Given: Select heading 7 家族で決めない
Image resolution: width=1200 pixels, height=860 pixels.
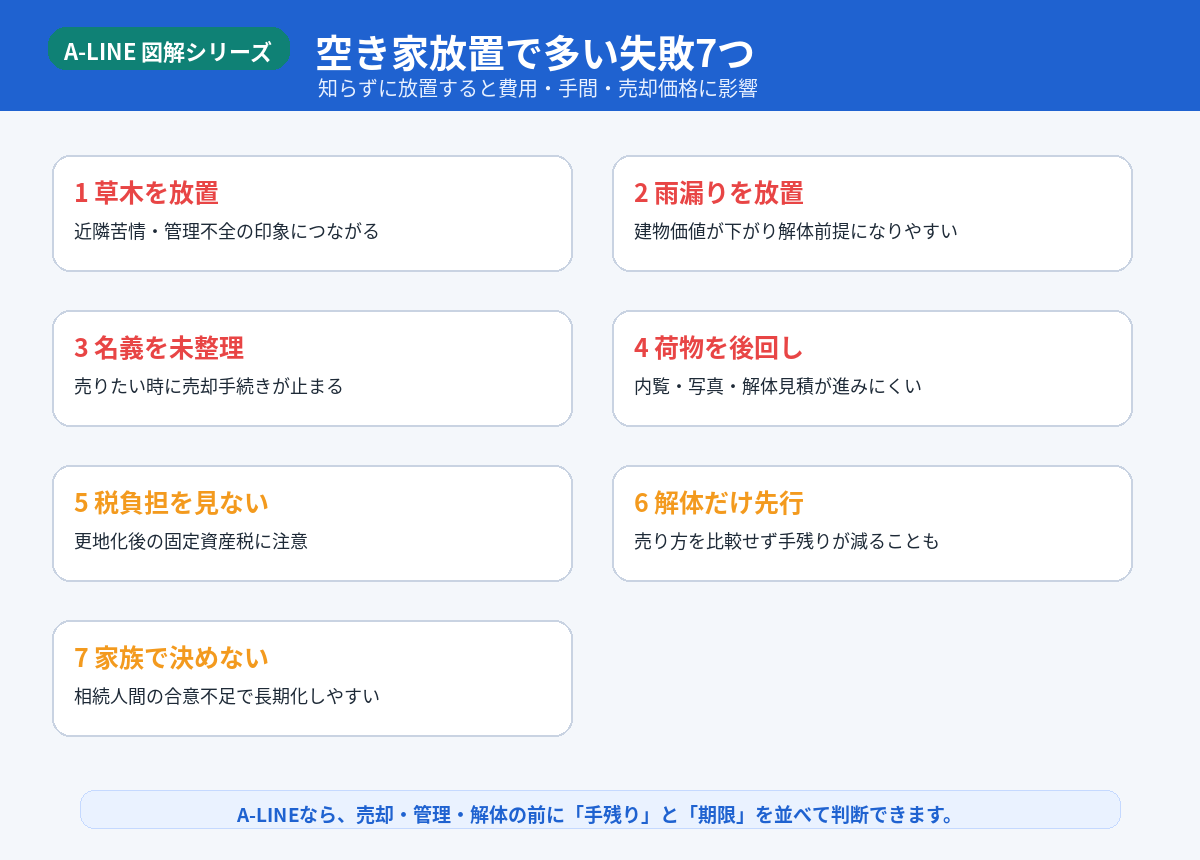Looking at the screenshot, I should click(x=171, y=658).
